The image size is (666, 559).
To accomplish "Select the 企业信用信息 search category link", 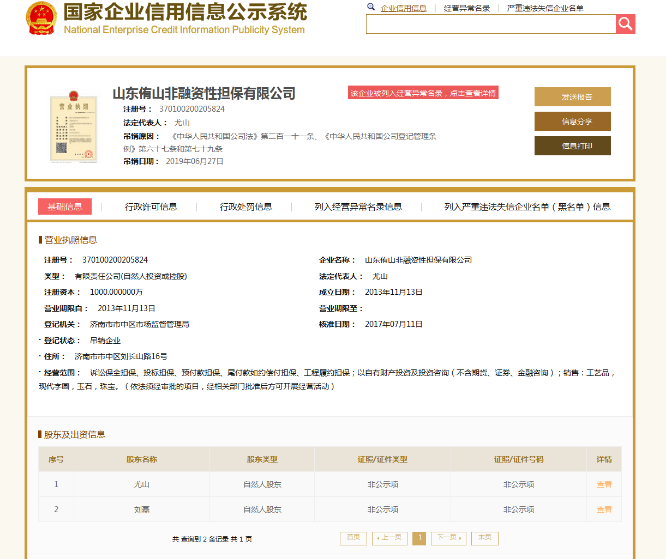I will [404, 8].
